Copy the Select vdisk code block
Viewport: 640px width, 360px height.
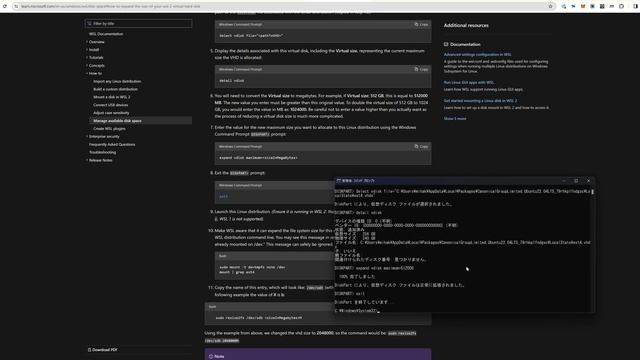421,24
